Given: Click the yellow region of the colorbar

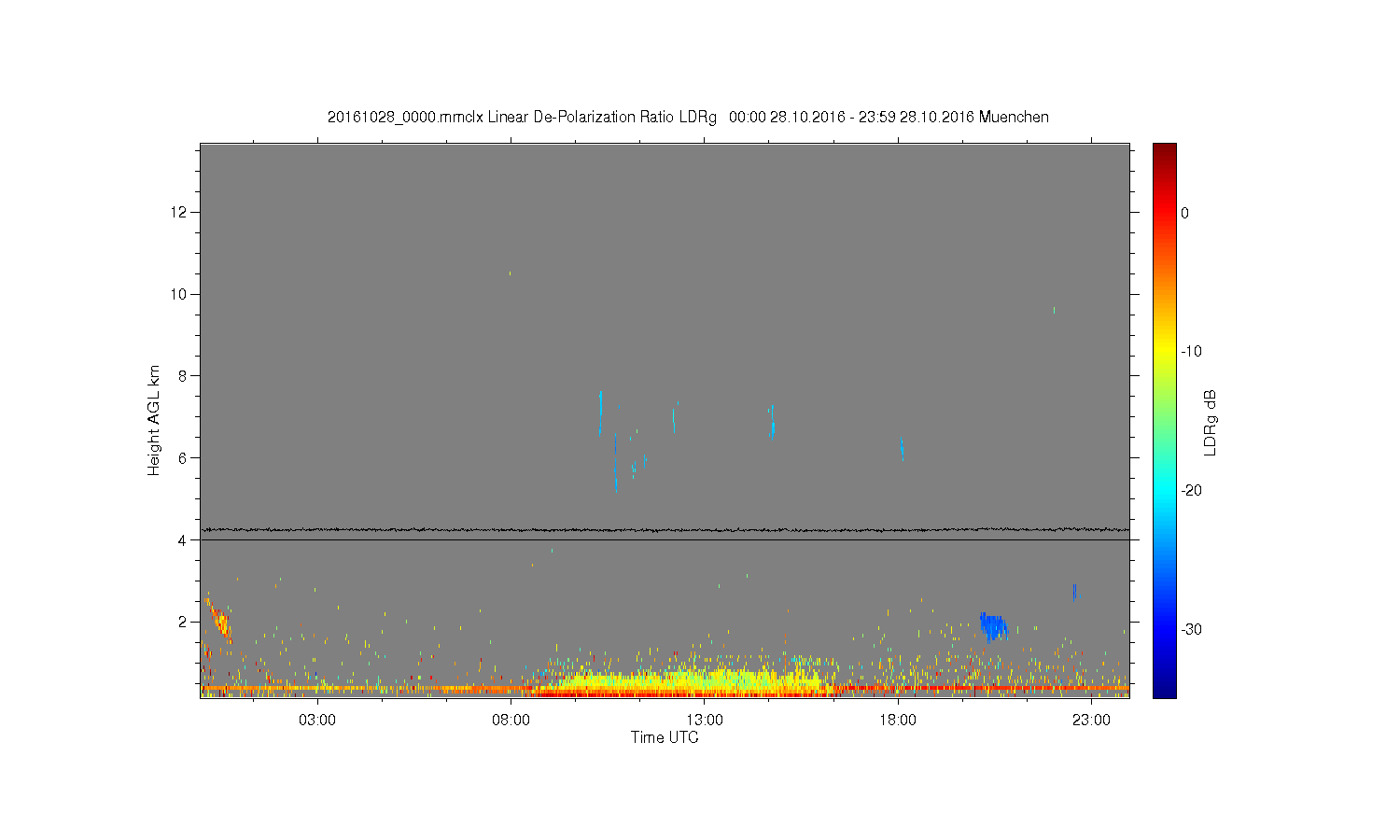Looking at the screenshot, I should pos(1165,352).
